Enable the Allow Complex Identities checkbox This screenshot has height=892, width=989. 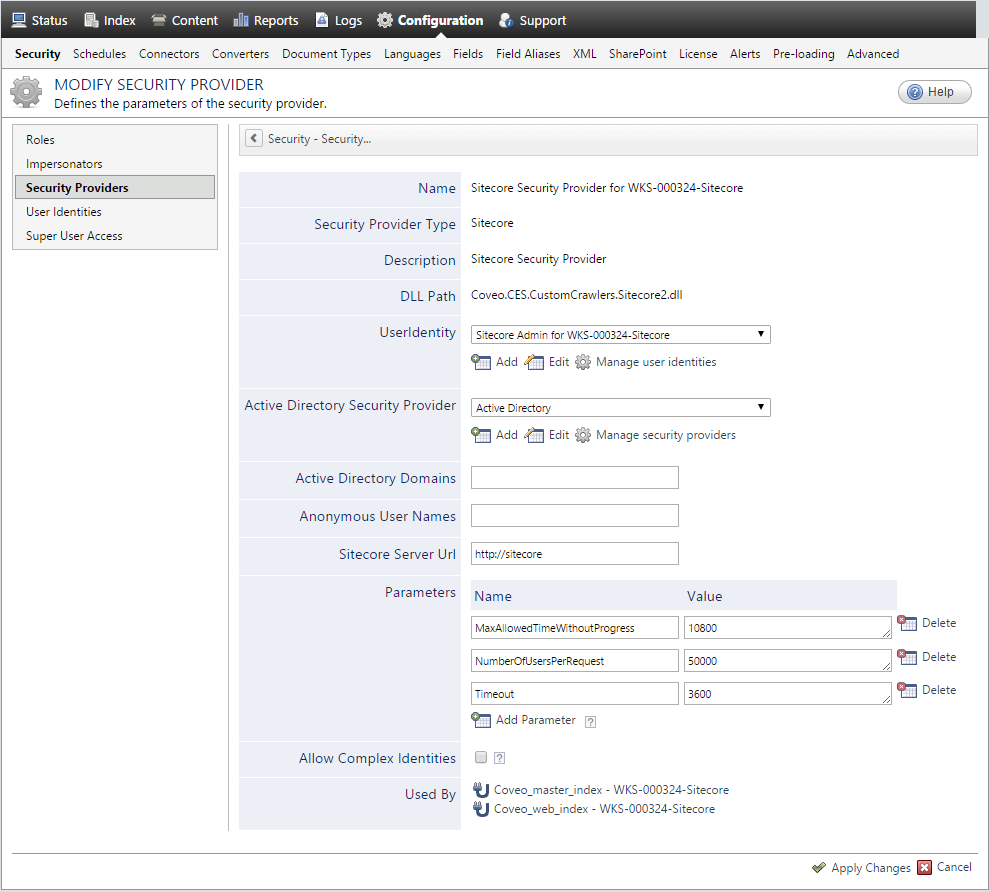481,757
